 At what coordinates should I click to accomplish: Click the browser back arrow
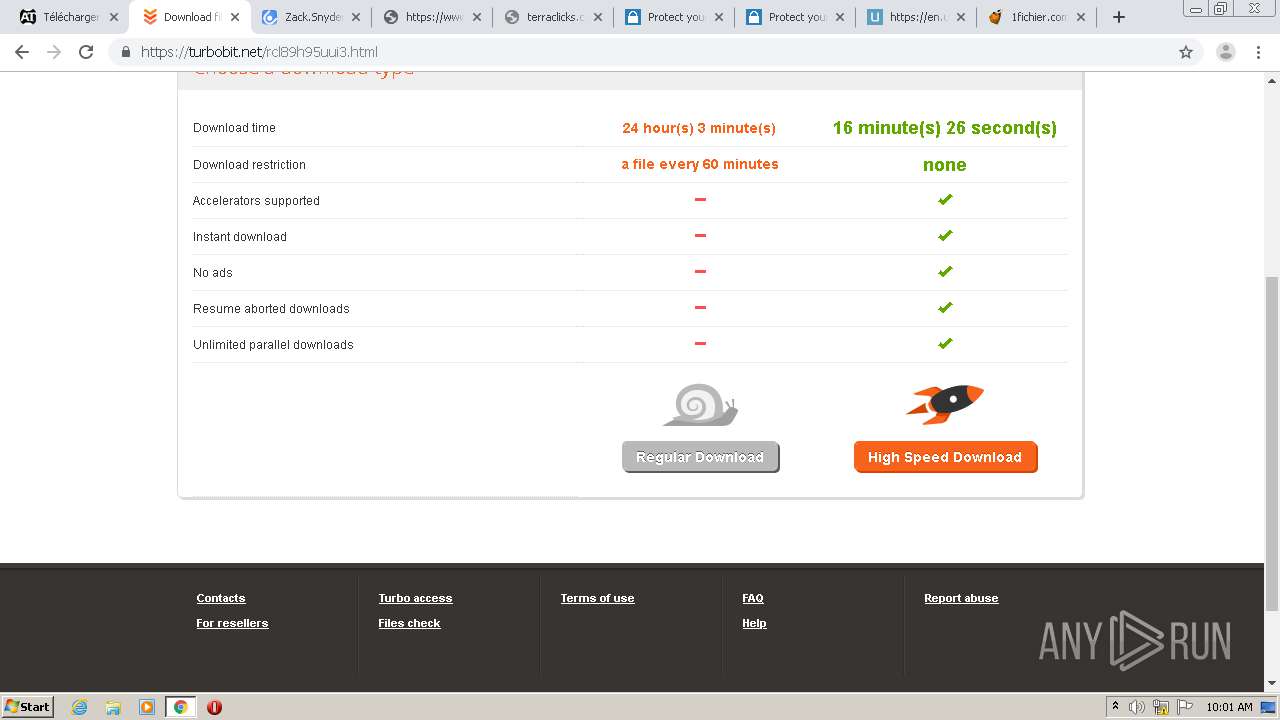click(x=22, y=52)
